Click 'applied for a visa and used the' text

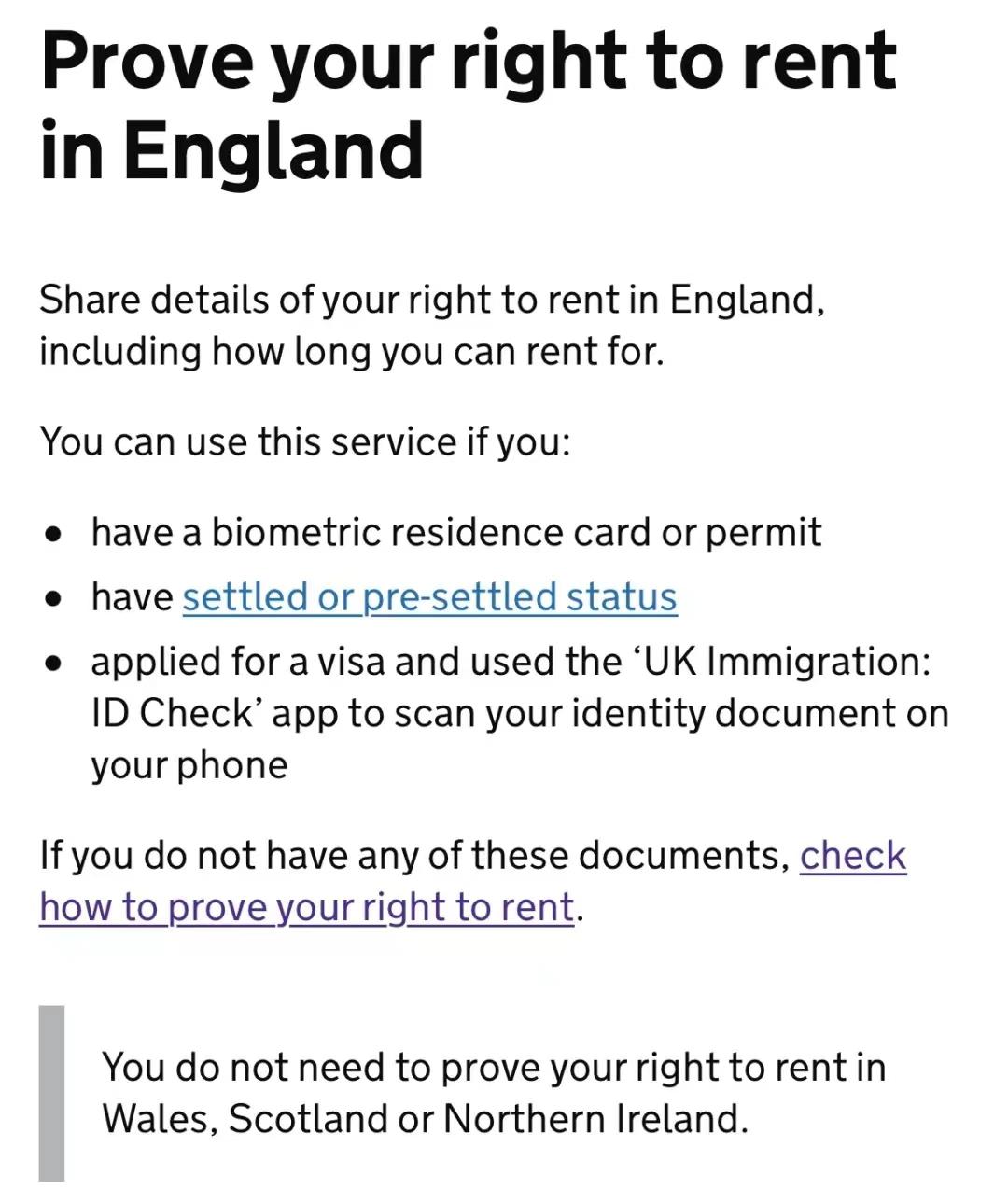coord(355,662)
